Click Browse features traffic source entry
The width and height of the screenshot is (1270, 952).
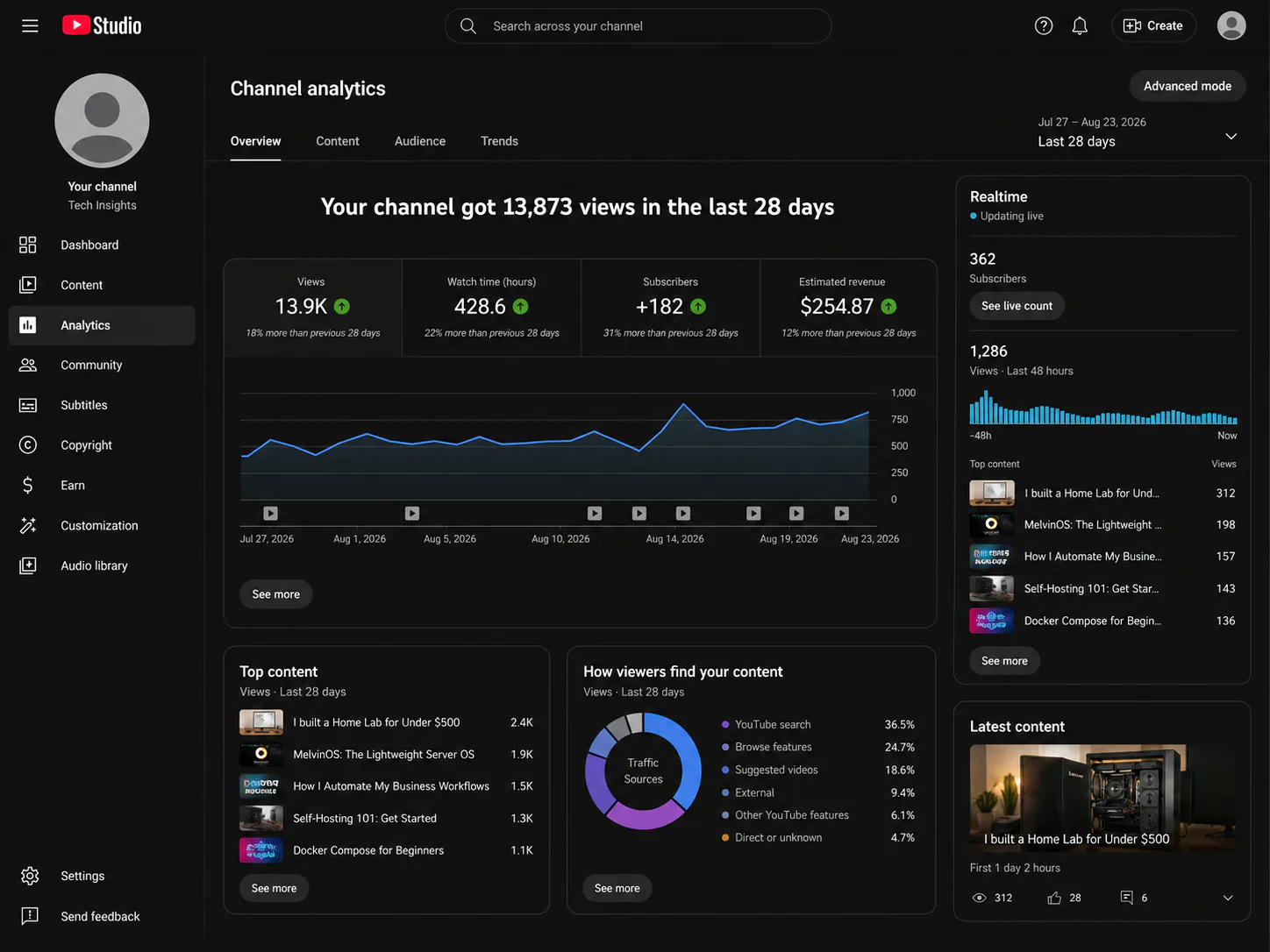pyautogui.click(x=817, y=748)
